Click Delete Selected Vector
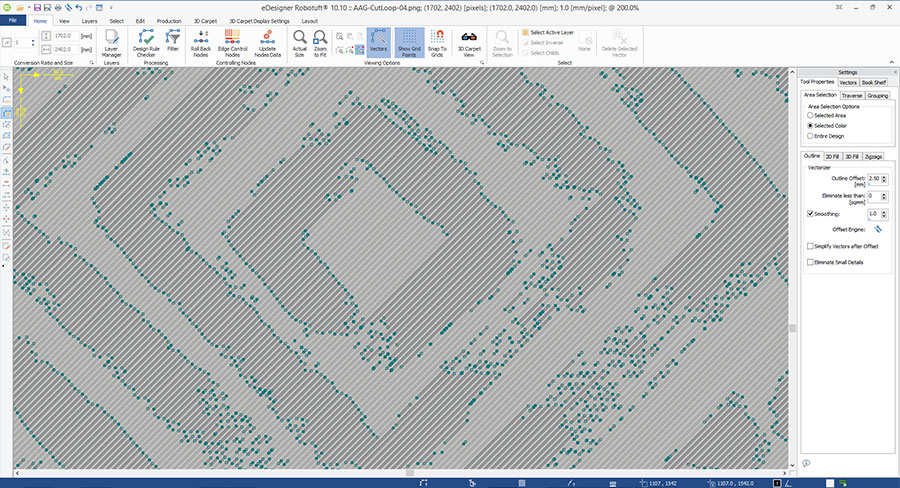 (619, 43)
